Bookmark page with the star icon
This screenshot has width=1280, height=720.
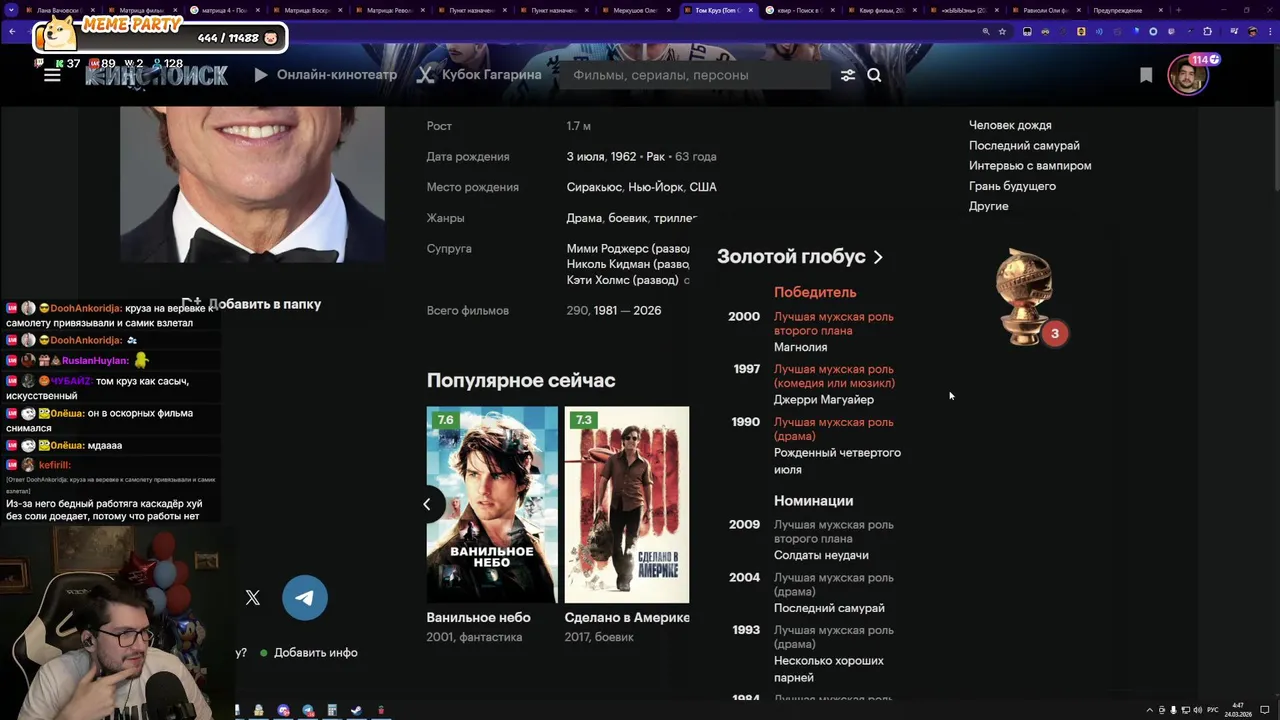pos(1002,31)
